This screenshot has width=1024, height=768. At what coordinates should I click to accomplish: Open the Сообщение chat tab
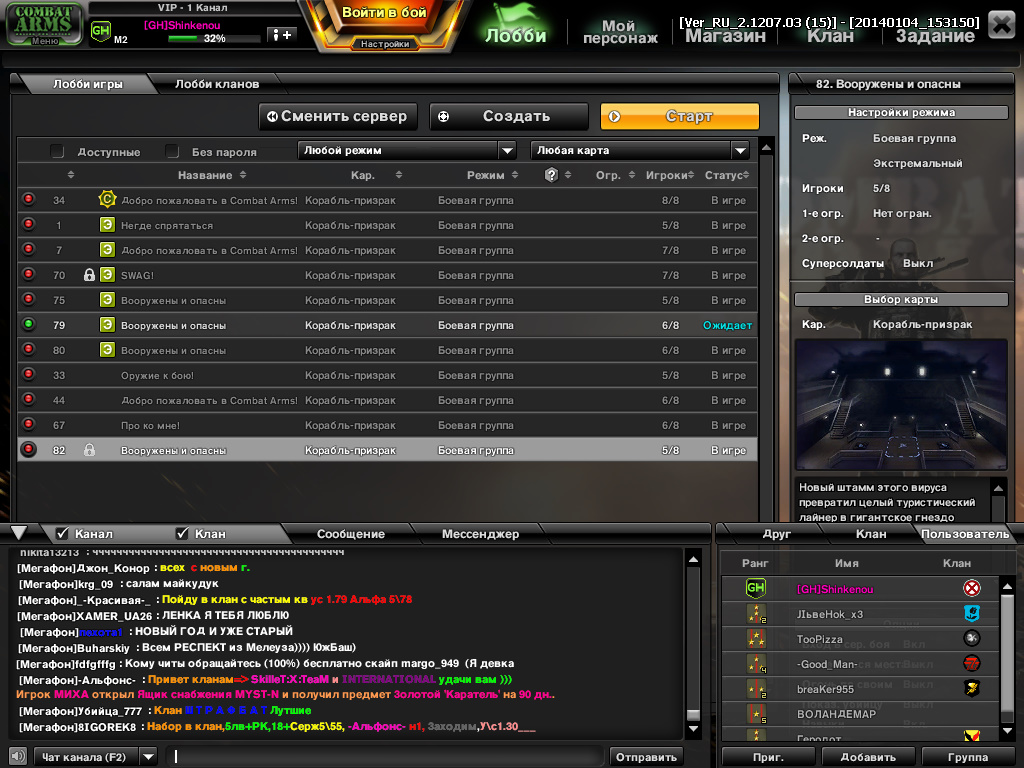pyautogui.click(x=351, y=534)
